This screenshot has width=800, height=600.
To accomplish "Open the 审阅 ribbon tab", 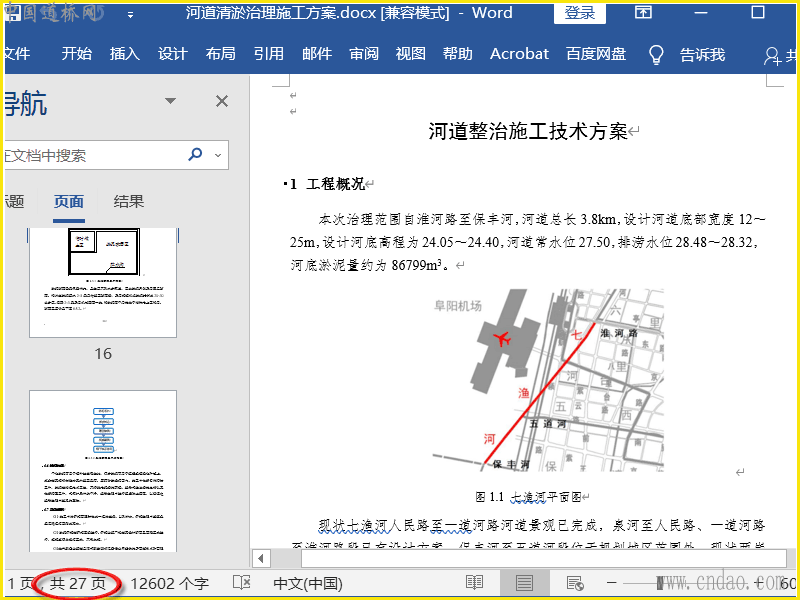I will click(364, 54).
